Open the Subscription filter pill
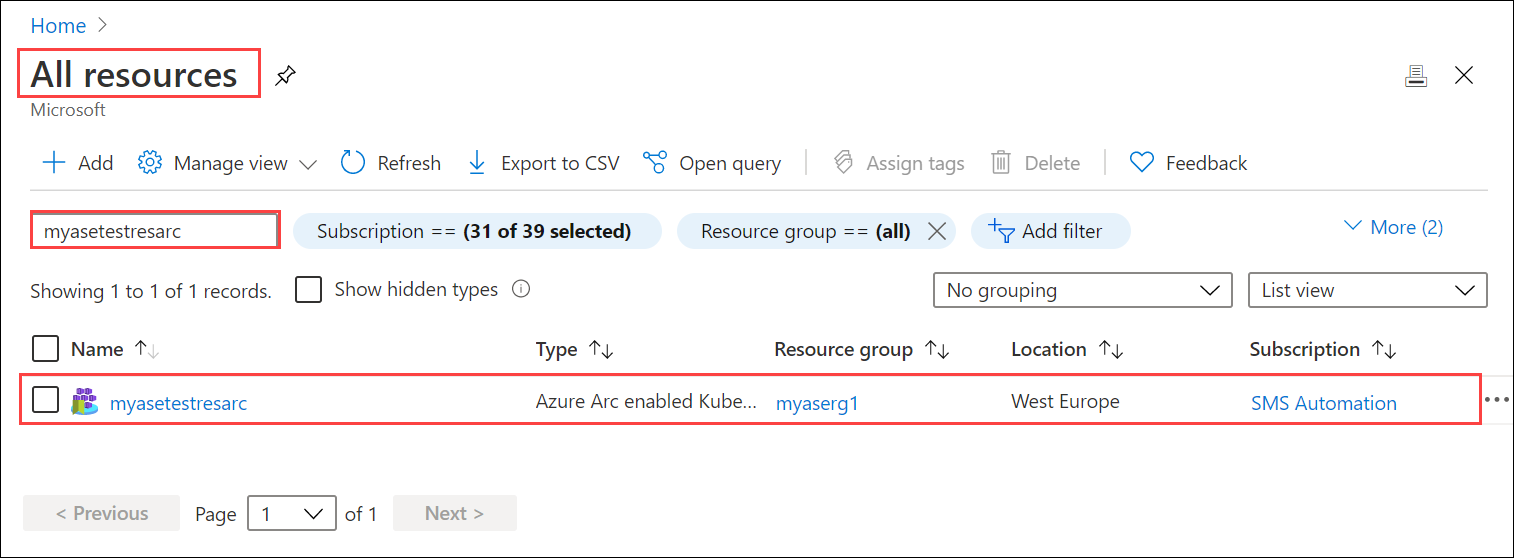The height and width of the screenshot is (558, 1514). (x=476, y=231)
